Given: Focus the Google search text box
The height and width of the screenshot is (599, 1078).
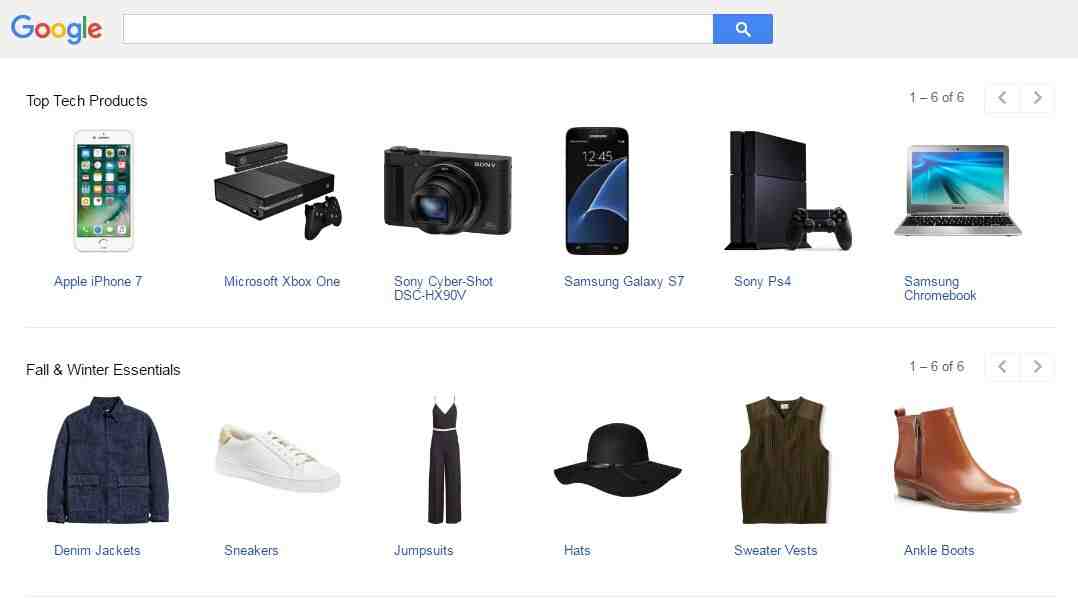Looking at the screenshot, I should [418, 29].
